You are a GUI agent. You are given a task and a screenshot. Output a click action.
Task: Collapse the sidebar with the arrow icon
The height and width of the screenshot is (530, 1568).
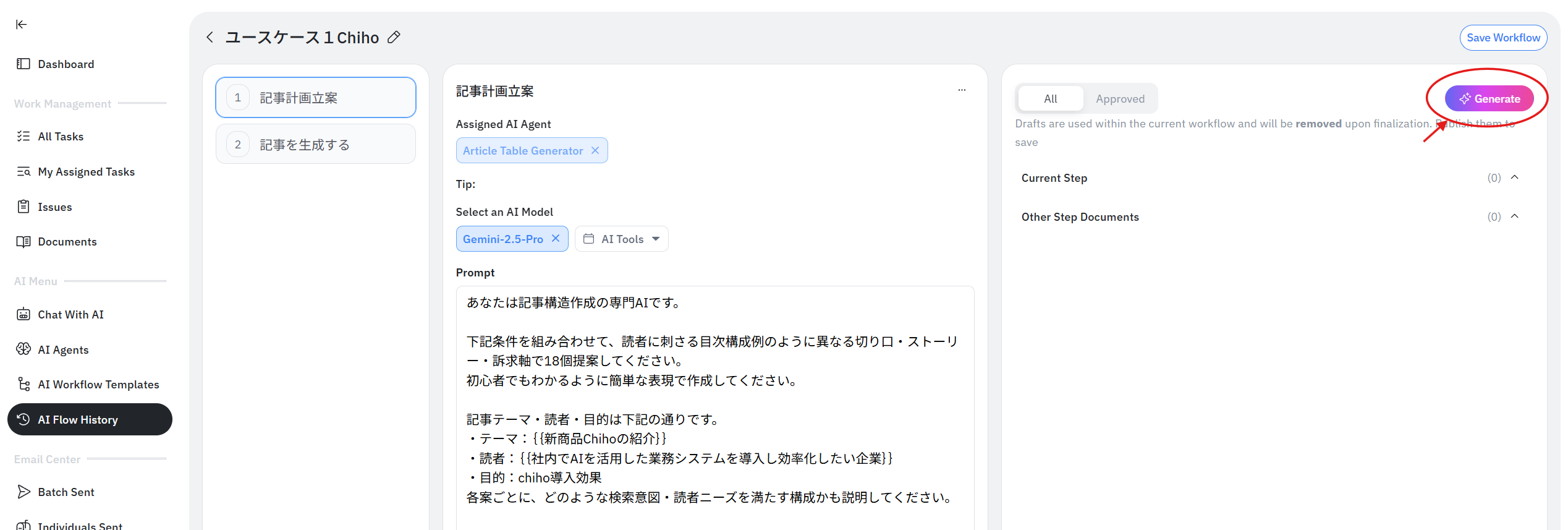tap(22, 25)
